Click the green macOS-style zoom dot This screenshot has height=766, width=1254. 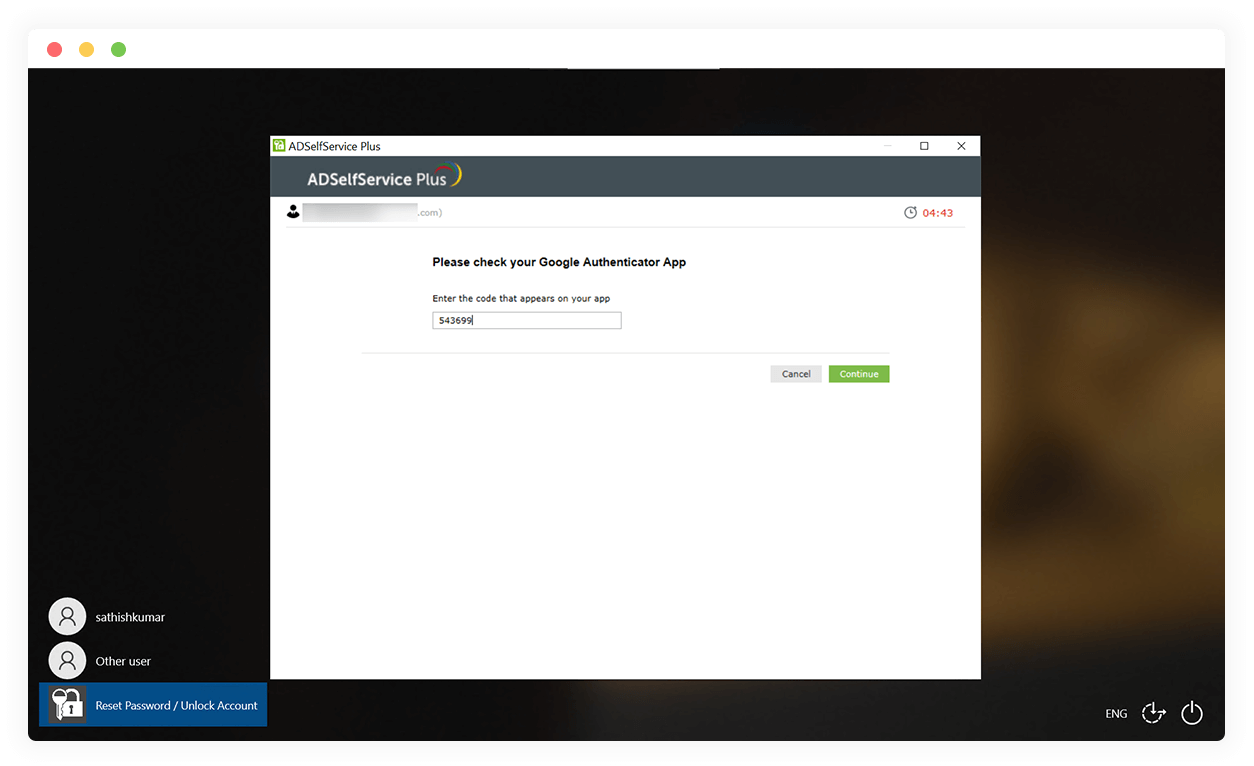coord(119,49)
